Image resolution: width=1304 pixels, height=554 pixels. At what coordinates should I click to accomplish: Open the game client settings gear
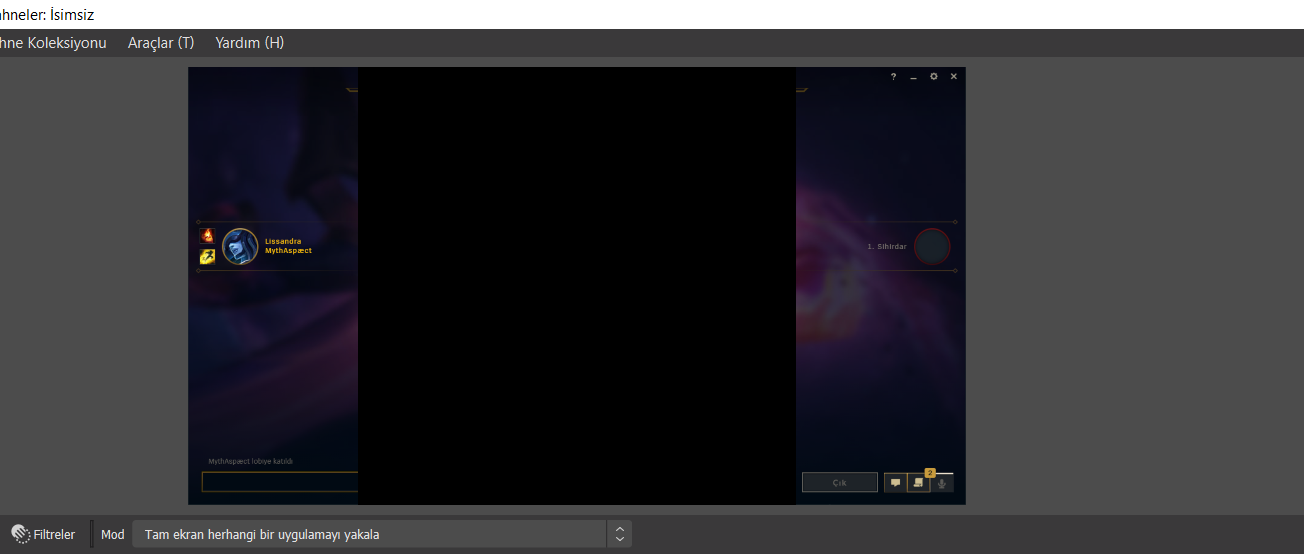click(x=934, y=77)
